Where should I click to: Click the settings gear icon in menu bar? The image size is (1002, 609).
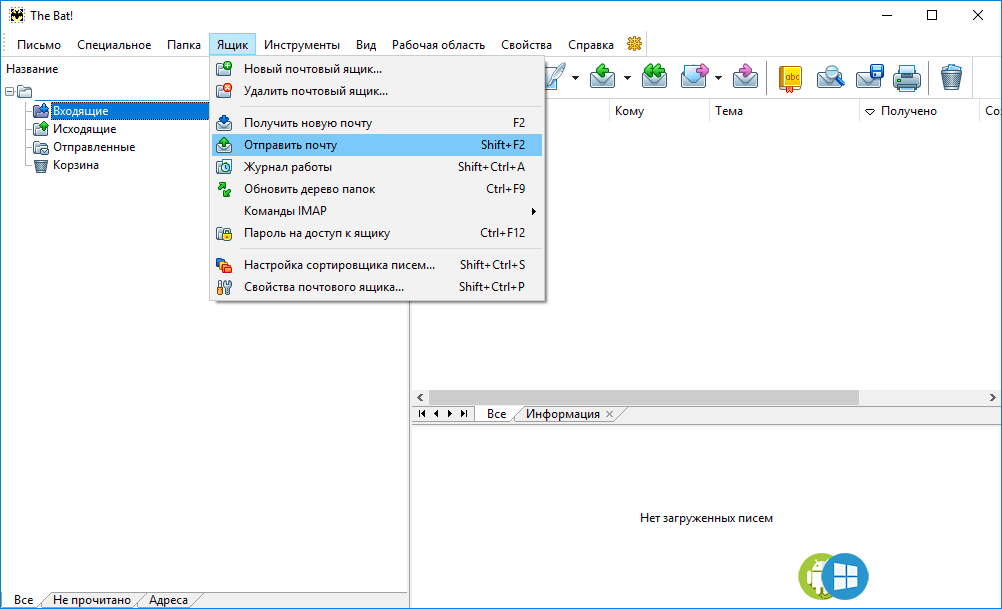coord(634,44)
